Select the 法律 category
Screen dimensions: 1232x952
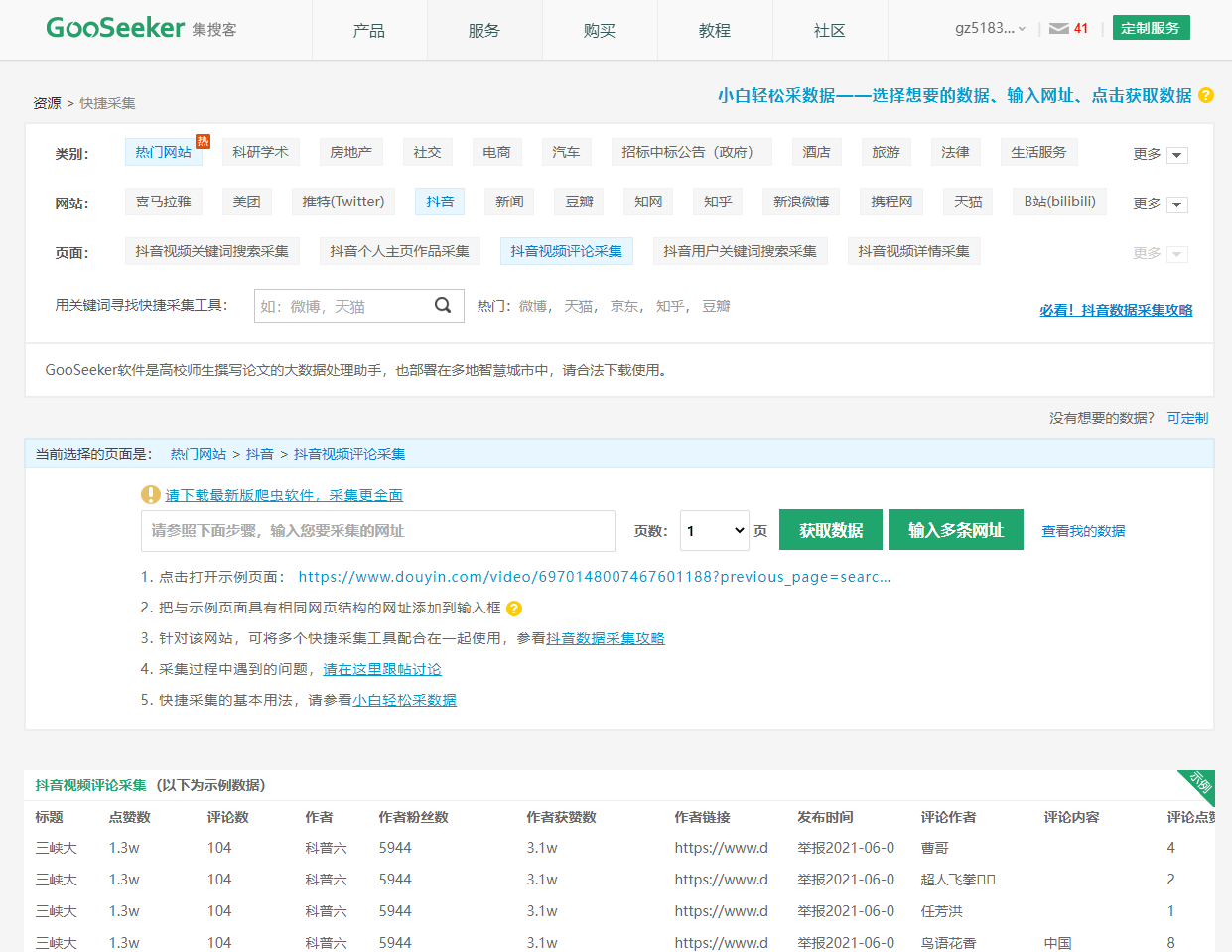955,152
